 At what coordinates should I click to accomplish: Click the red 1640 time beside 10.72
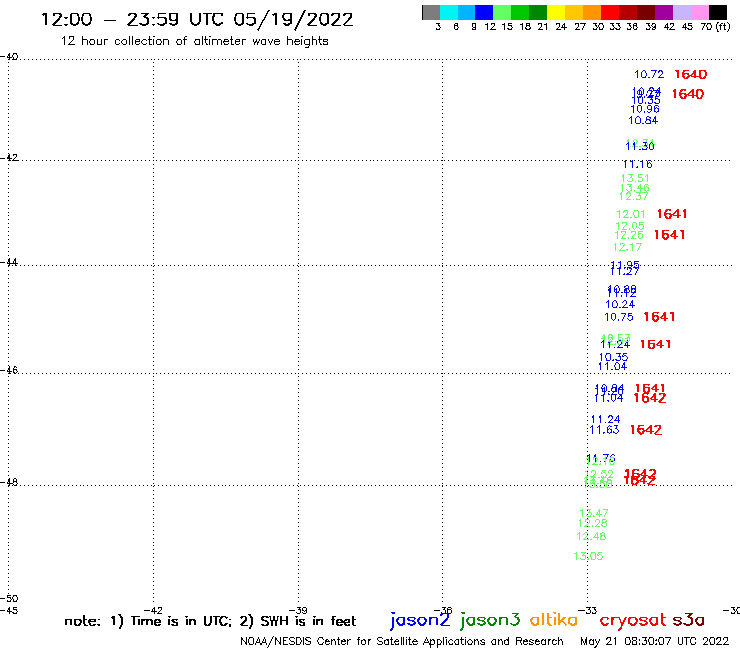[x=690, y=75]
